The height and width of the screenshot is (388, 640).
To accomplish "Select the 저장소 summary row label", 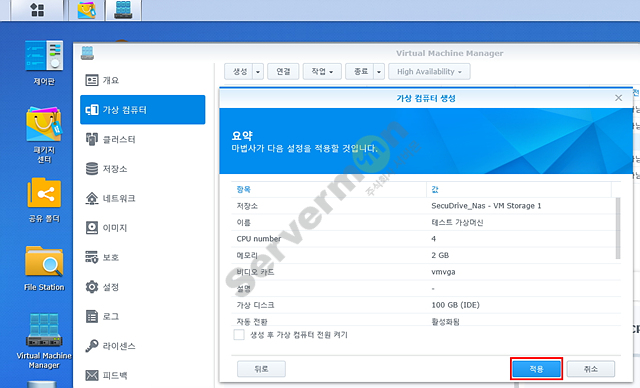I will (247, 206).
